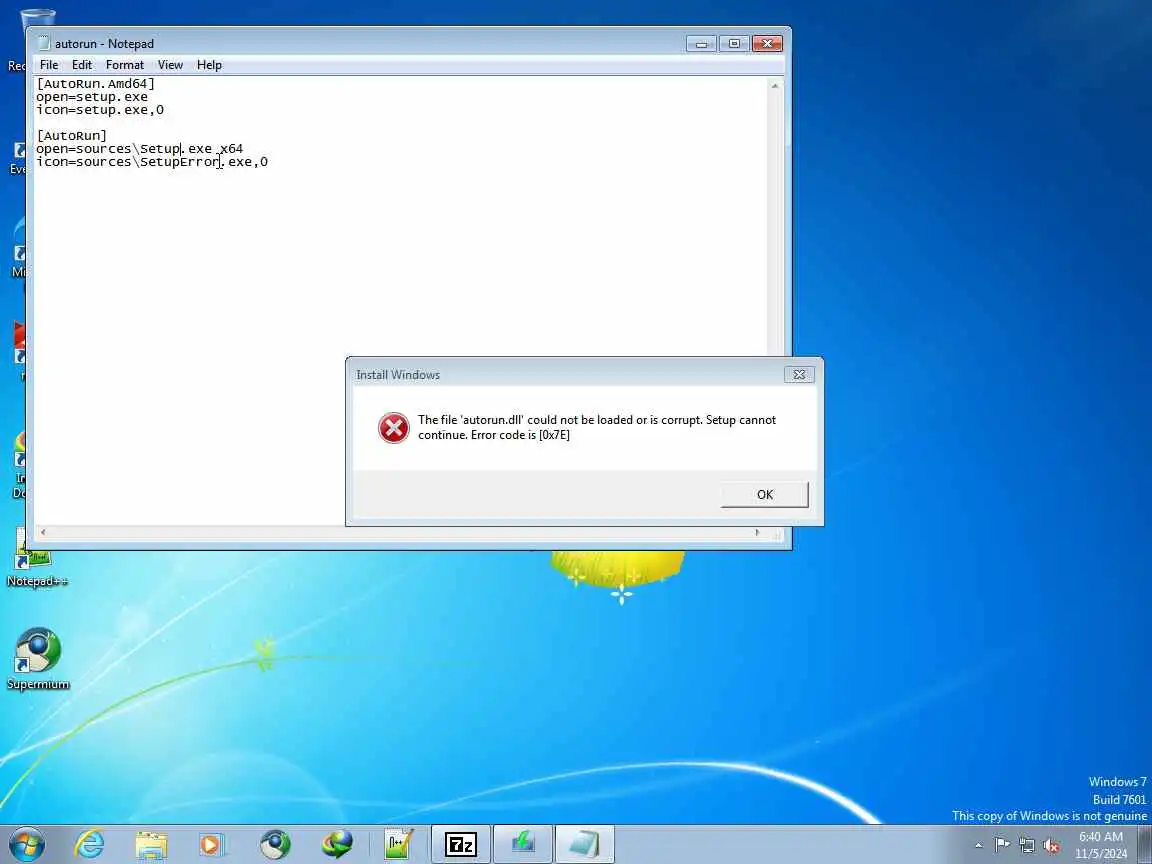This screenshot has width=1152, height=864.
Task: Open the clock showing 6:40 AM
Action: [1101, 845]
